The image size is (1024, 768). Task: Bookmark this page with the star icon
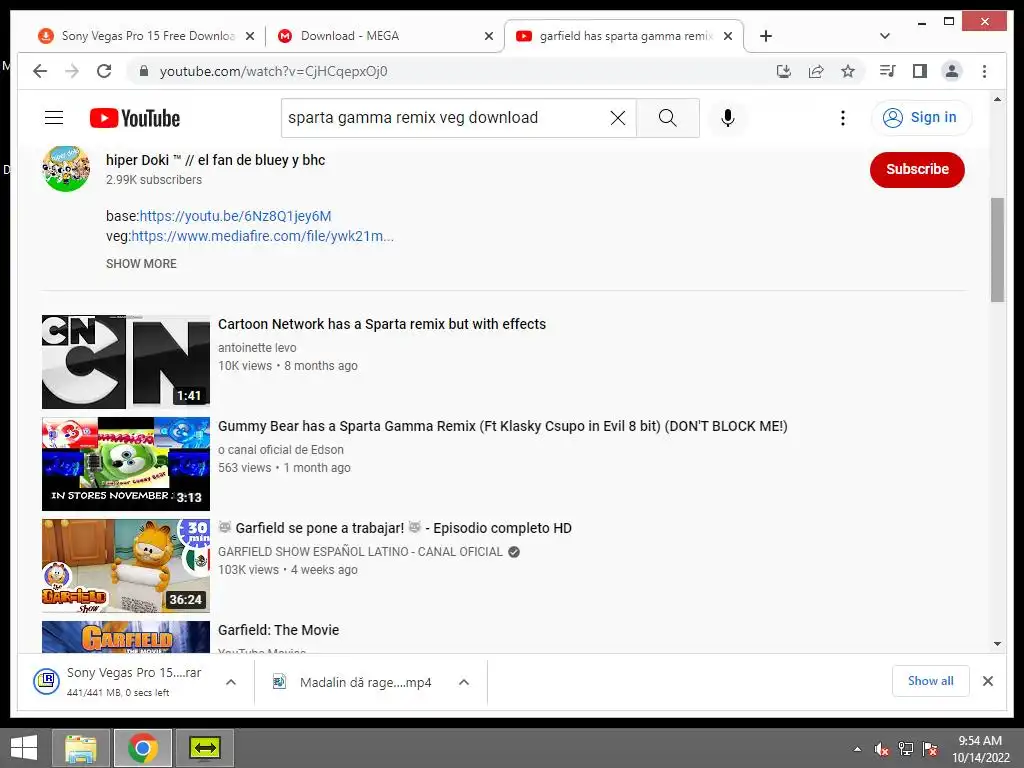tap(848, 71)
